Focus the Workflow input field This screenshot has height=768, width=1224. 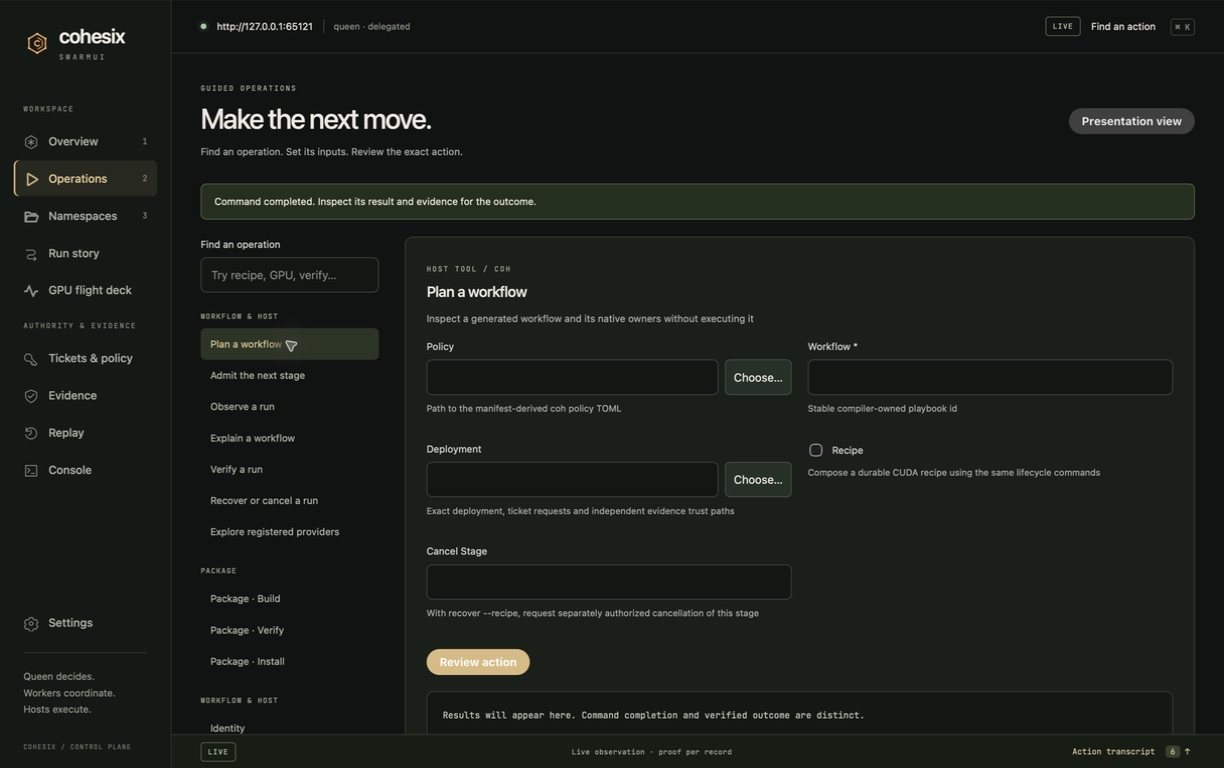point(990,377)
